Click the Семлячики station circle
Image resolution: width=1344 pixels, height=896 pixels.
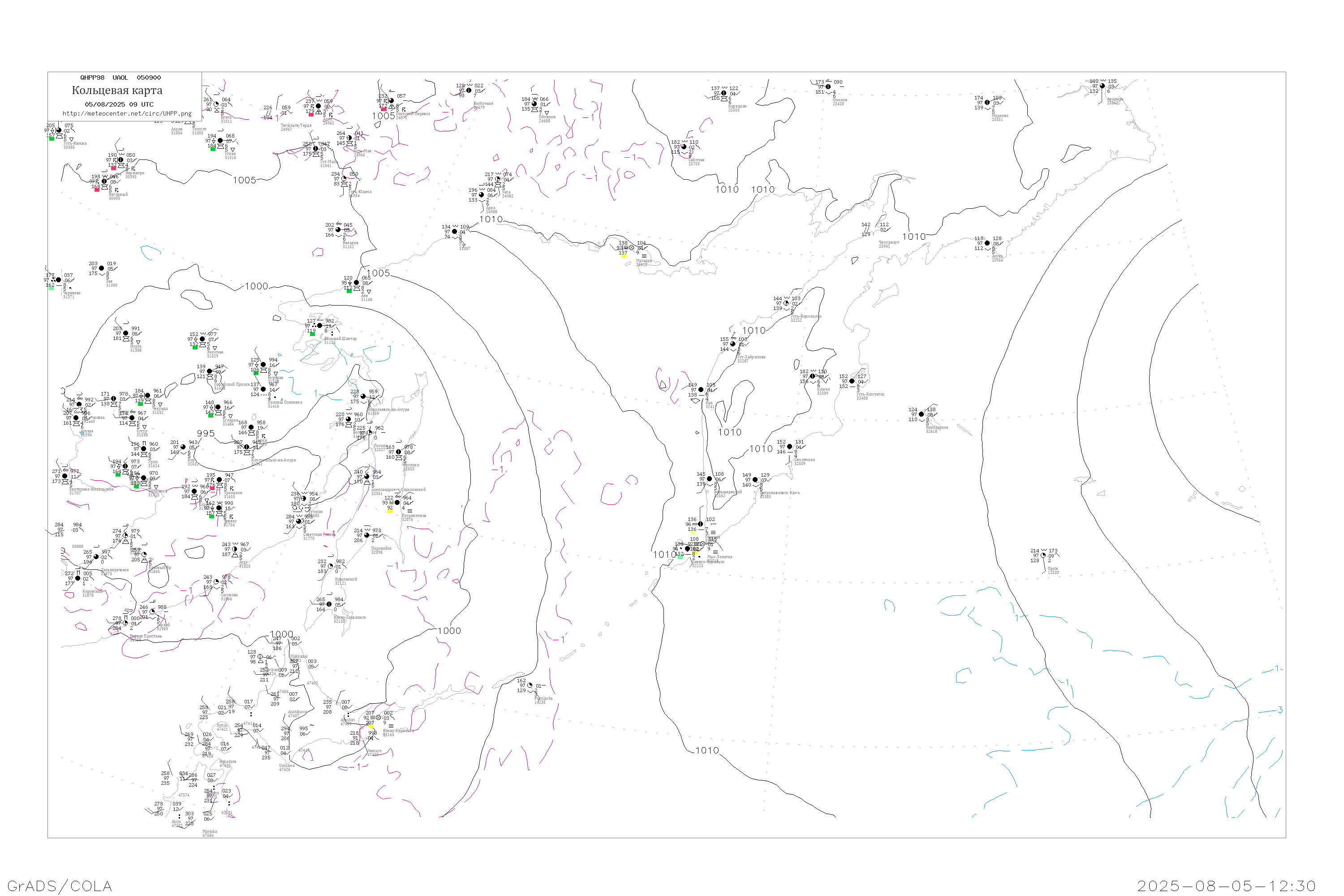[790, 447]
